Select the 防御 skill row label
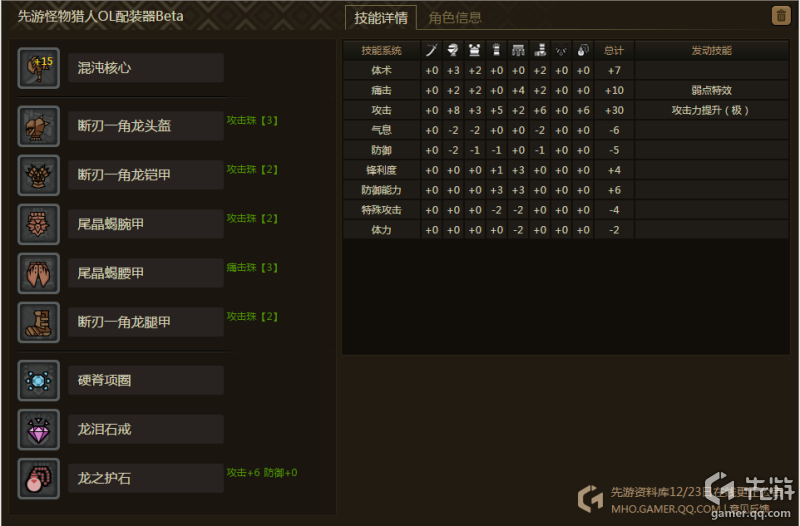This screenshot has width=800, height=526. [x=382, y=150]
